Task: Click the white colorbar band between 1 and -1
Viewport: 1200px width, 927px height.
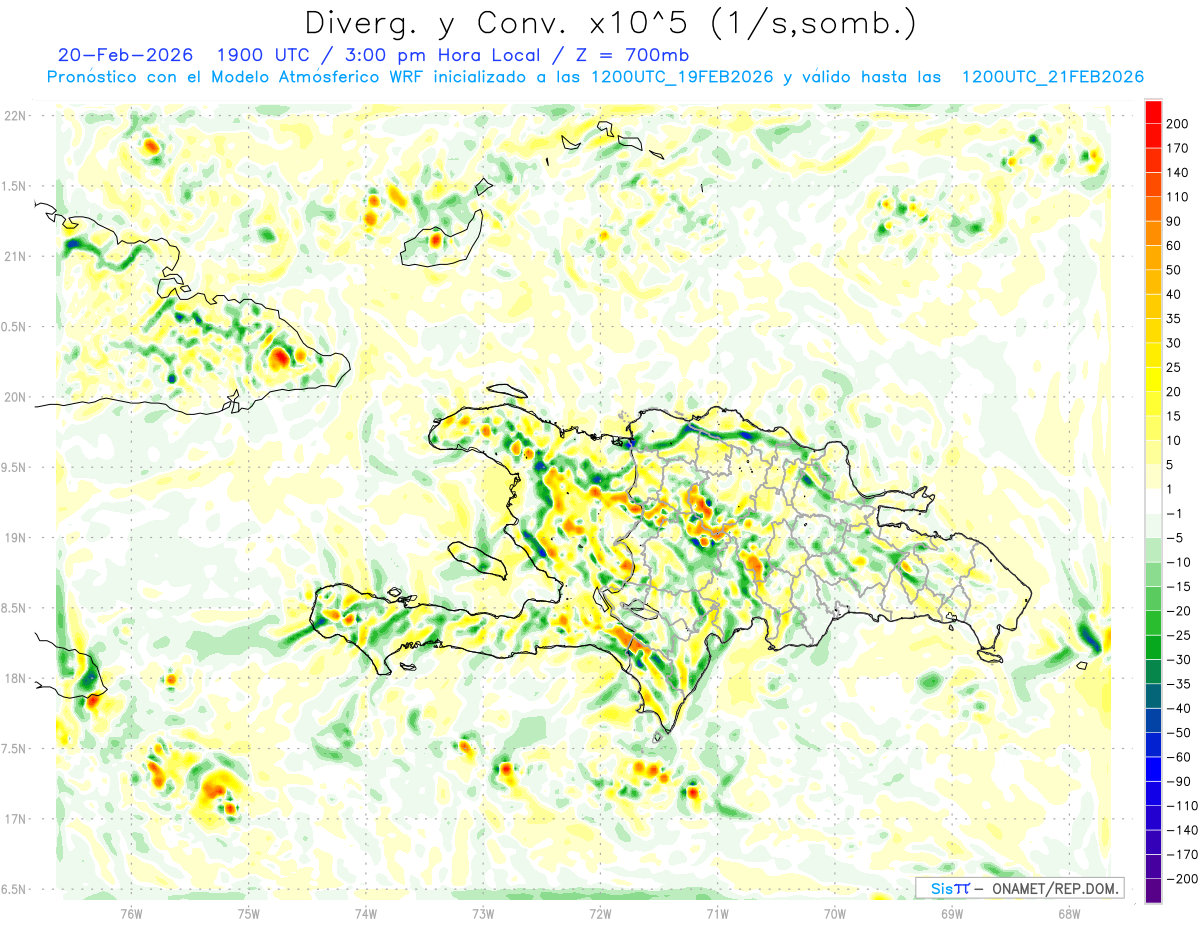Action: point(1153,502)
